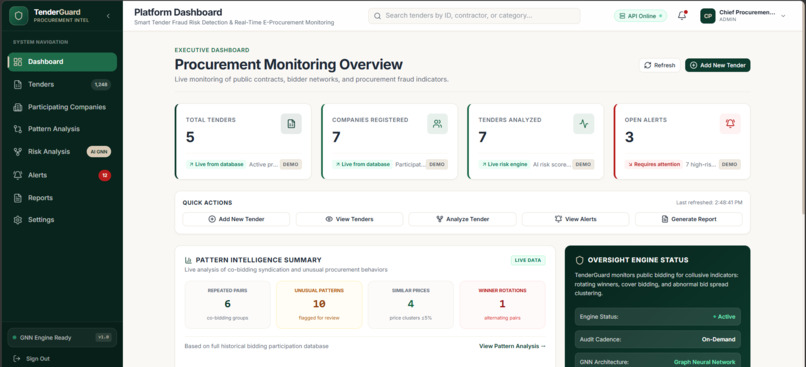Open Settings in the sidebar
The image size is (806, 367).
62,219
